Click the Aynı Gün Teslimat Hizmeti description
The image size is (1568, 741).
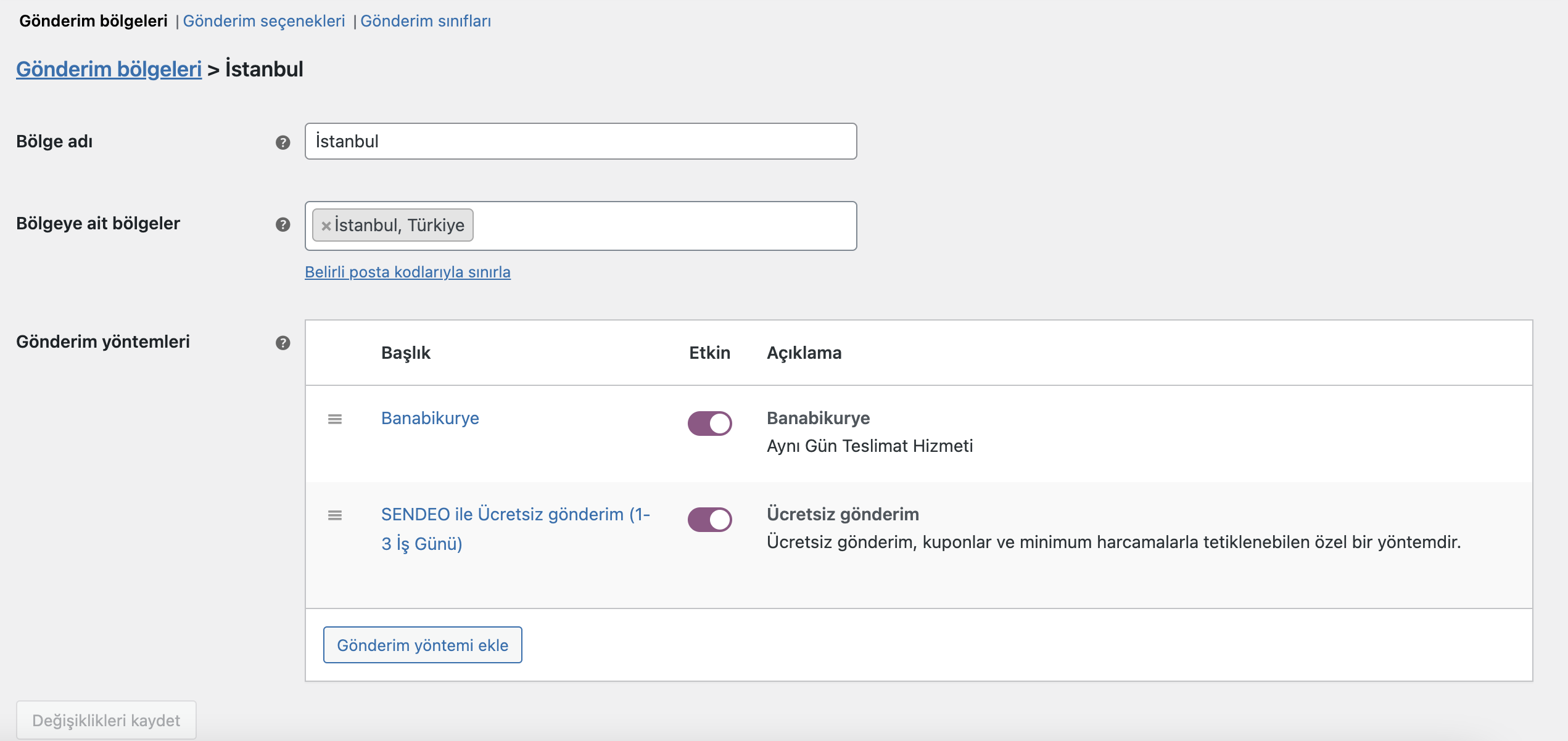pyautogui.click(x=870, y=446)
